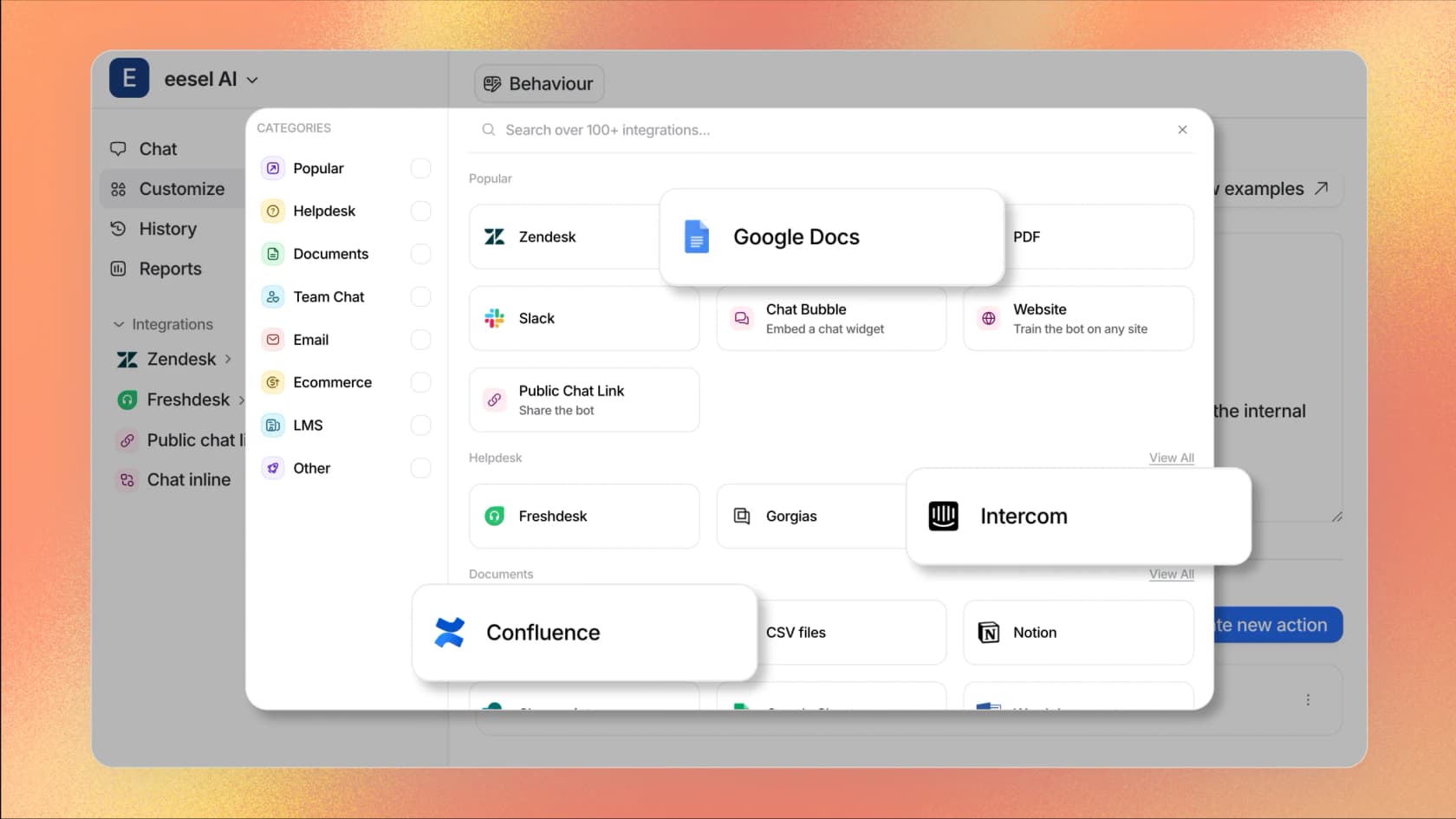Click the Chat inline sidebar icon
This screenshot has width=1456, height=819.
tap(127, 480)
